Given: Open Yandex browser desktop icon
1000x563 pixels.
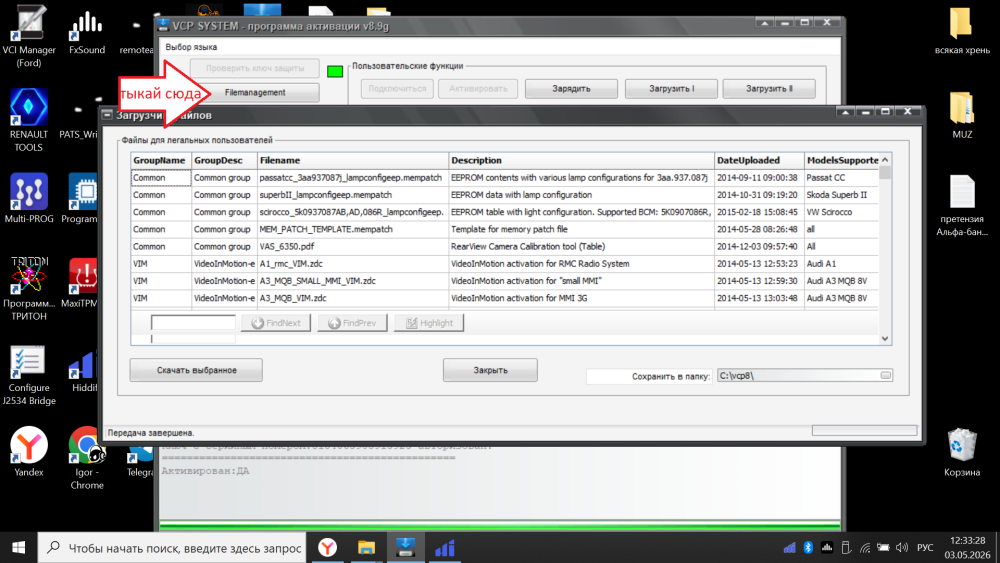Looking at the screenshot, I should pyautogui.click(x=29, y=451).
